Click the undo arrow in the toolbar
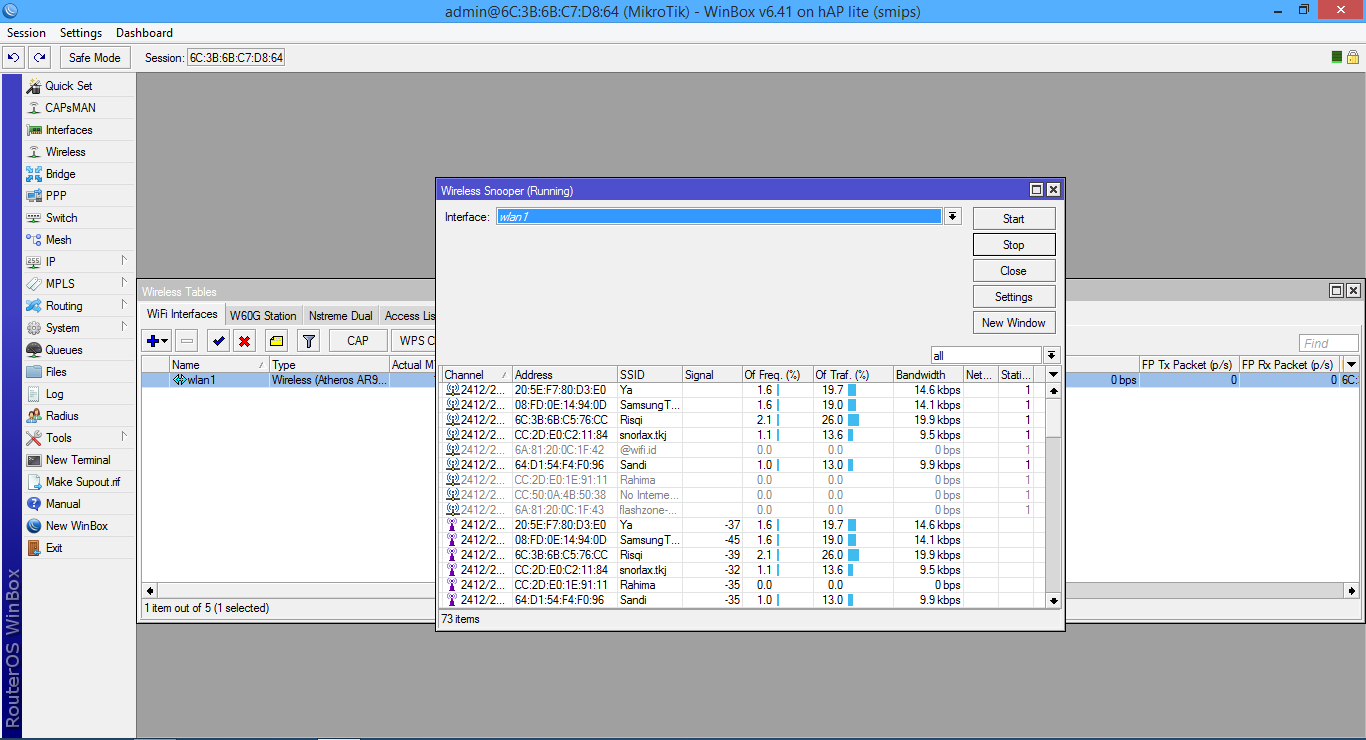The height and width of the screenshot is (740, 1366). tap(12, 57)
